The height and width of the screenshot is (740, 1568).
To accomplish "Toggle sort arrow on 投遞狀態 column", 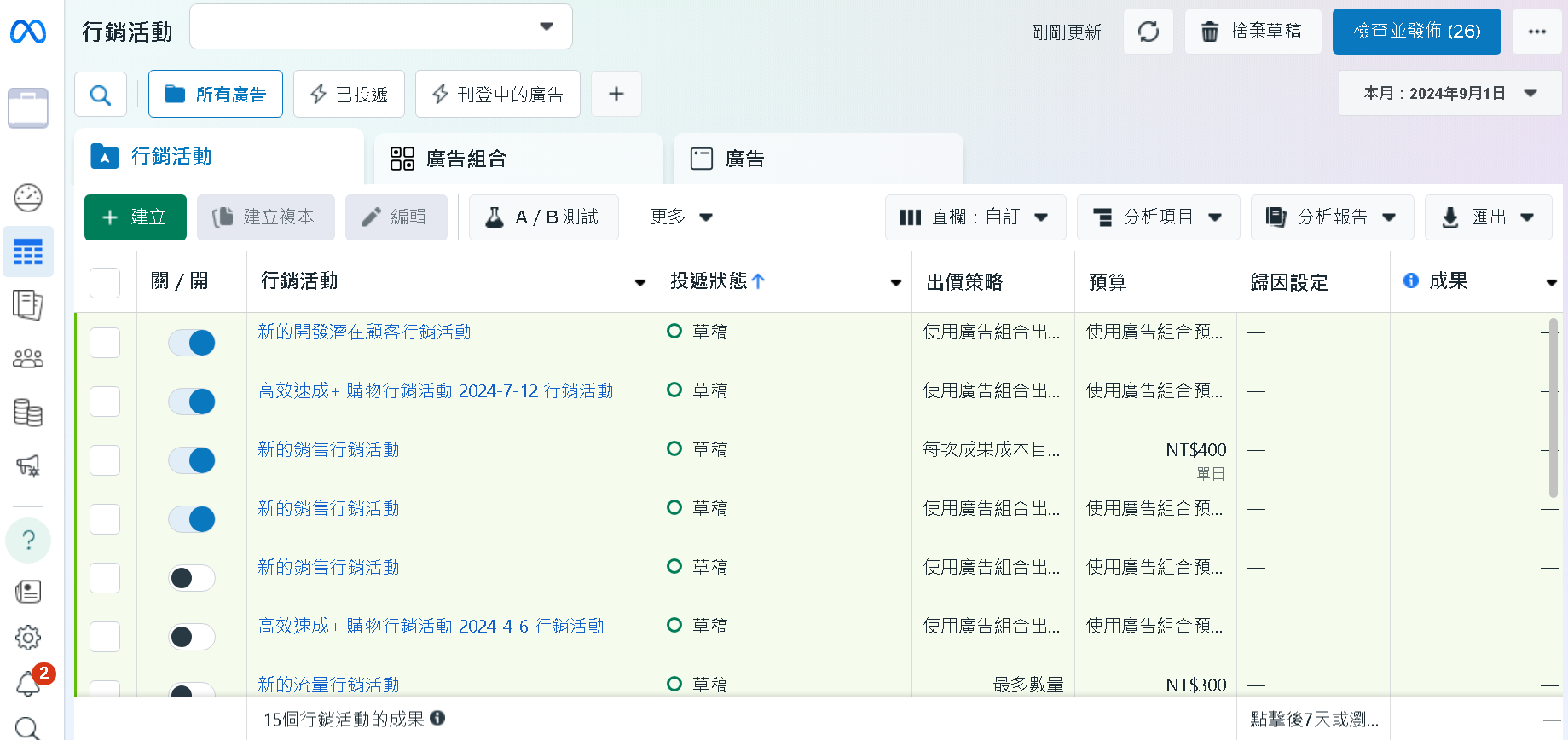I will (759, 280).
